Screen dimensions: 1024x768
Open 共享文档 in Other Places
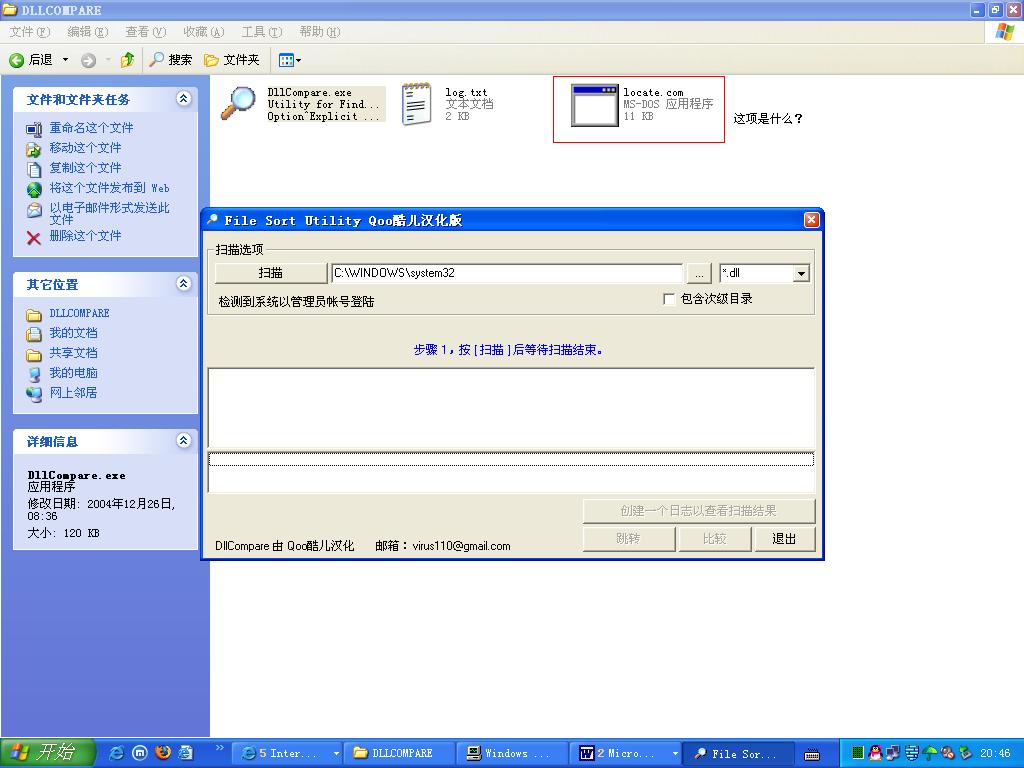[74, 353]
